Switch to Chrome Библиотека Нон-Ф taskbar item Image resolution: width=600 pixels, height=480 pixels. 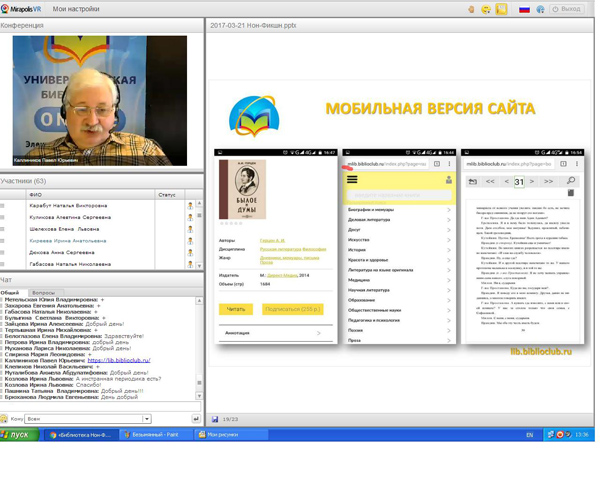pos(80,435)
